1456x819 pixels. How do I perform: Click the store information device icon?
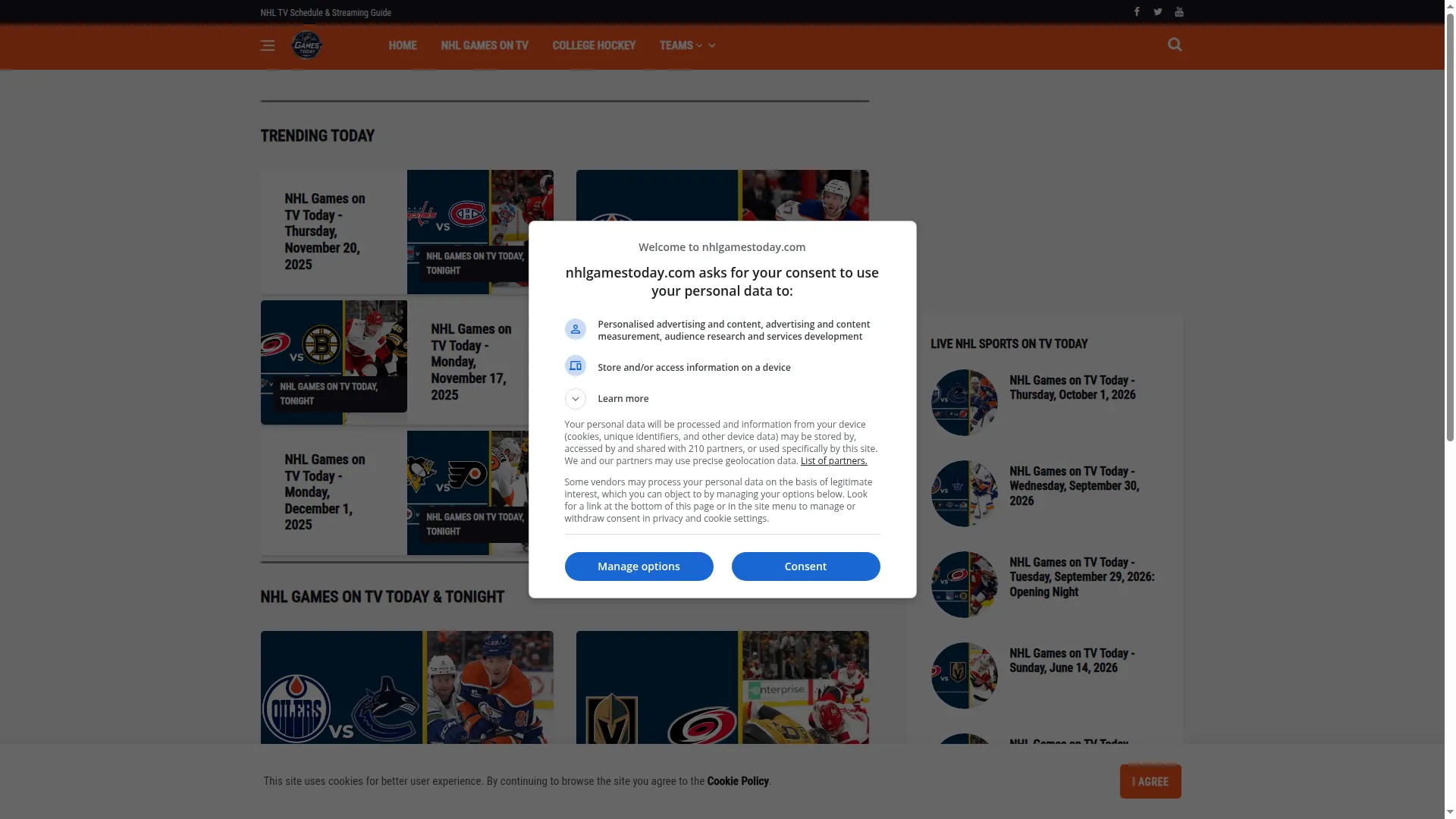click(x=576, y=366)
